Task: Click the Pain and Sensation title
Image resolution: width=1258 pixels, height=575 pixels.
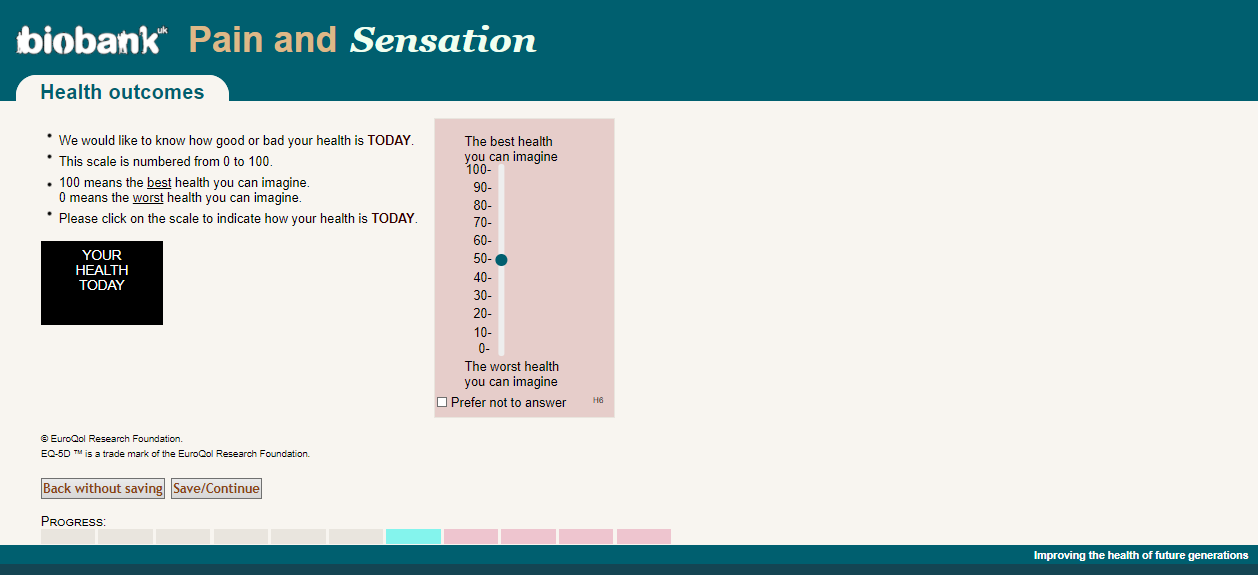Action: 362,40
